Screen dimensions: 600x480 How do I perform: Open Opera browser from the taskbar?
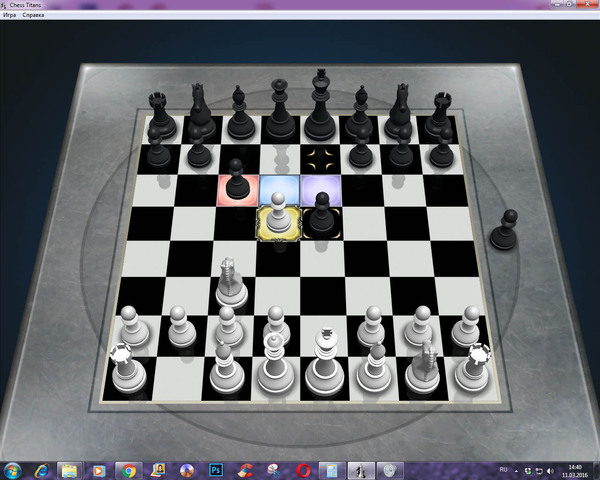pyautogui.click(x=303, y=470)
